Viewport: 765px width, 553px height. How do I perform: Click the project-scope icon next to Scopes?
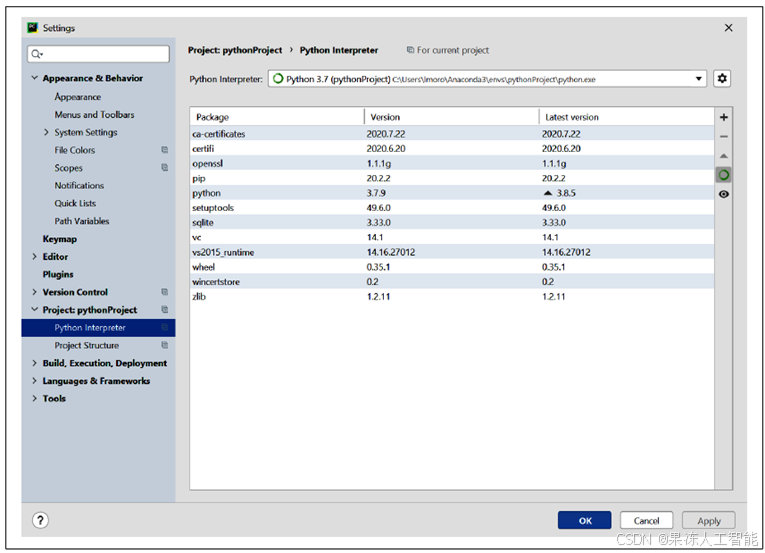[165, 167]
